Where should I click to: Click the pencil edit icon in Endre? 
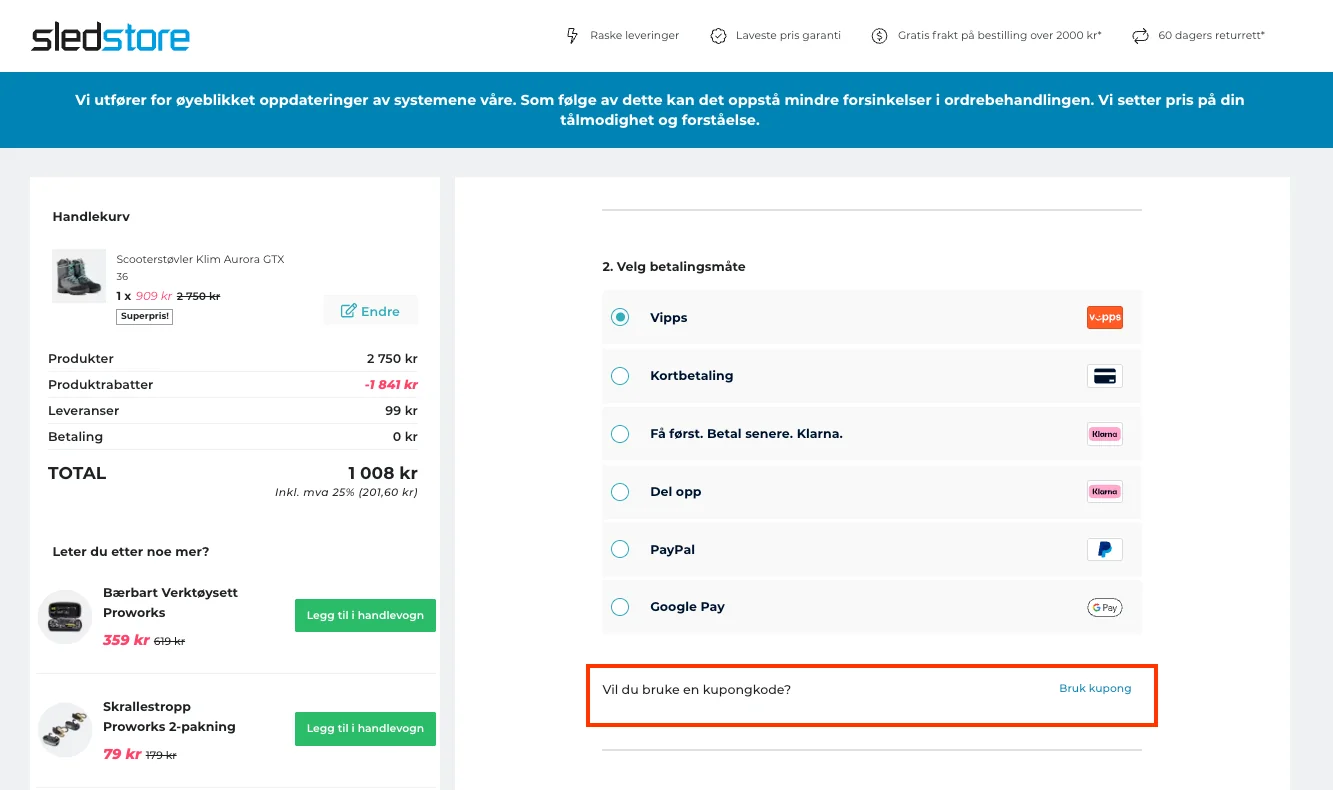[x=349, y=311]
